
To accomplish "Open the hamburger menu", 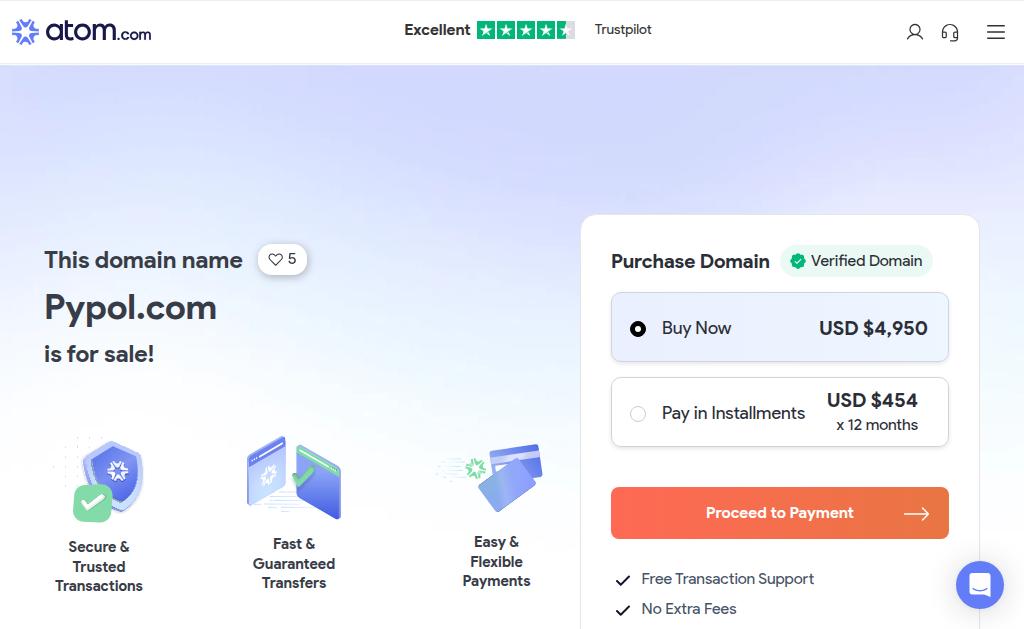I will click(995, 32).
